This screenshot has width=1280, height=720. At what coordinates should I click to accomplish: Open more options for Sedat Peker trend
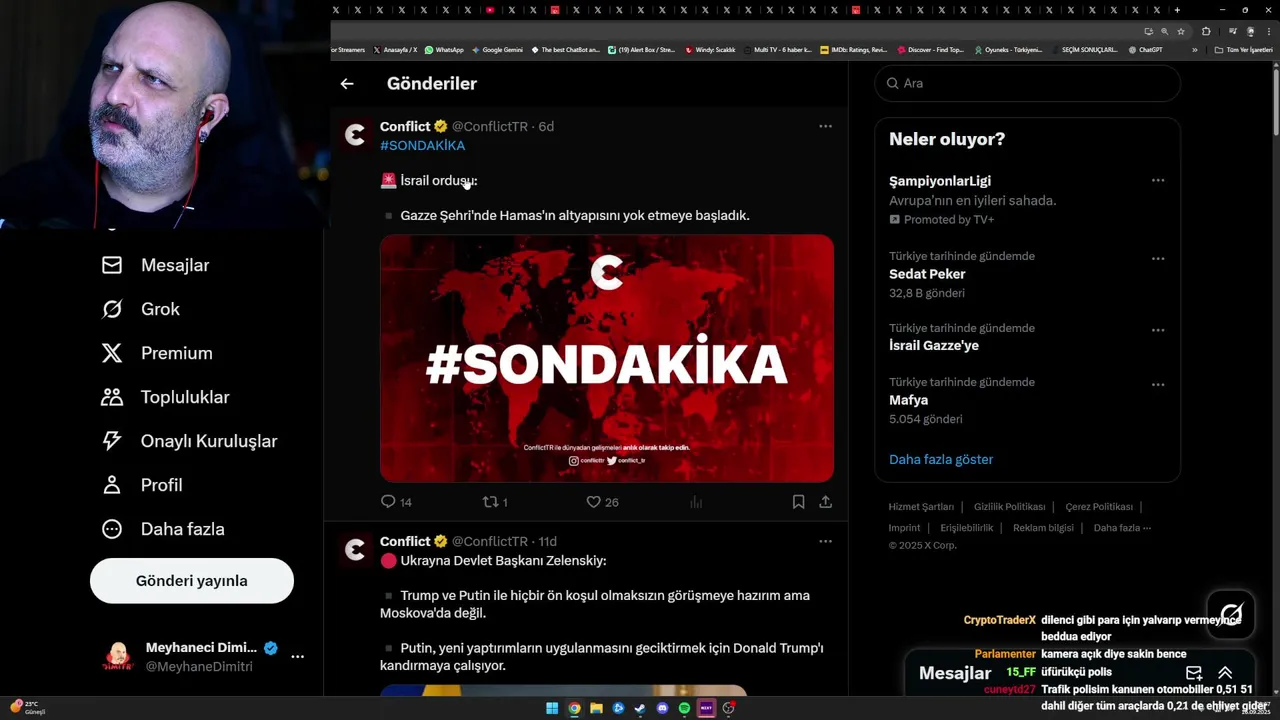pyautogui.click(x=1158, y=258)
